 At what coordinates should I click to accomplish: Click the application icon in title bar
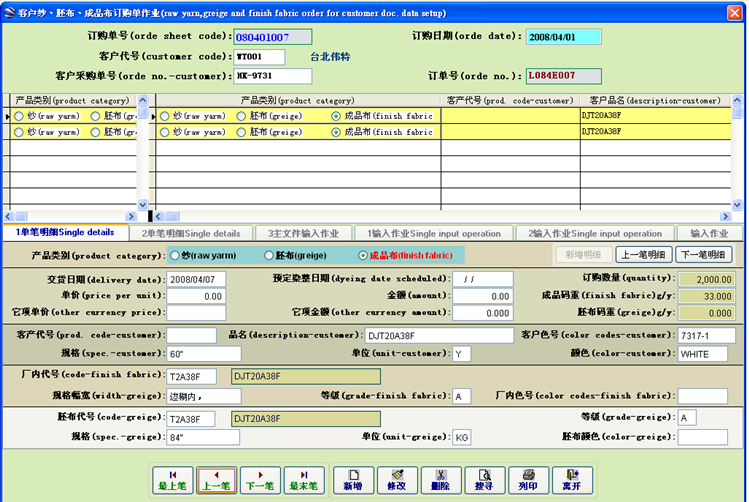tap(9, 12)
